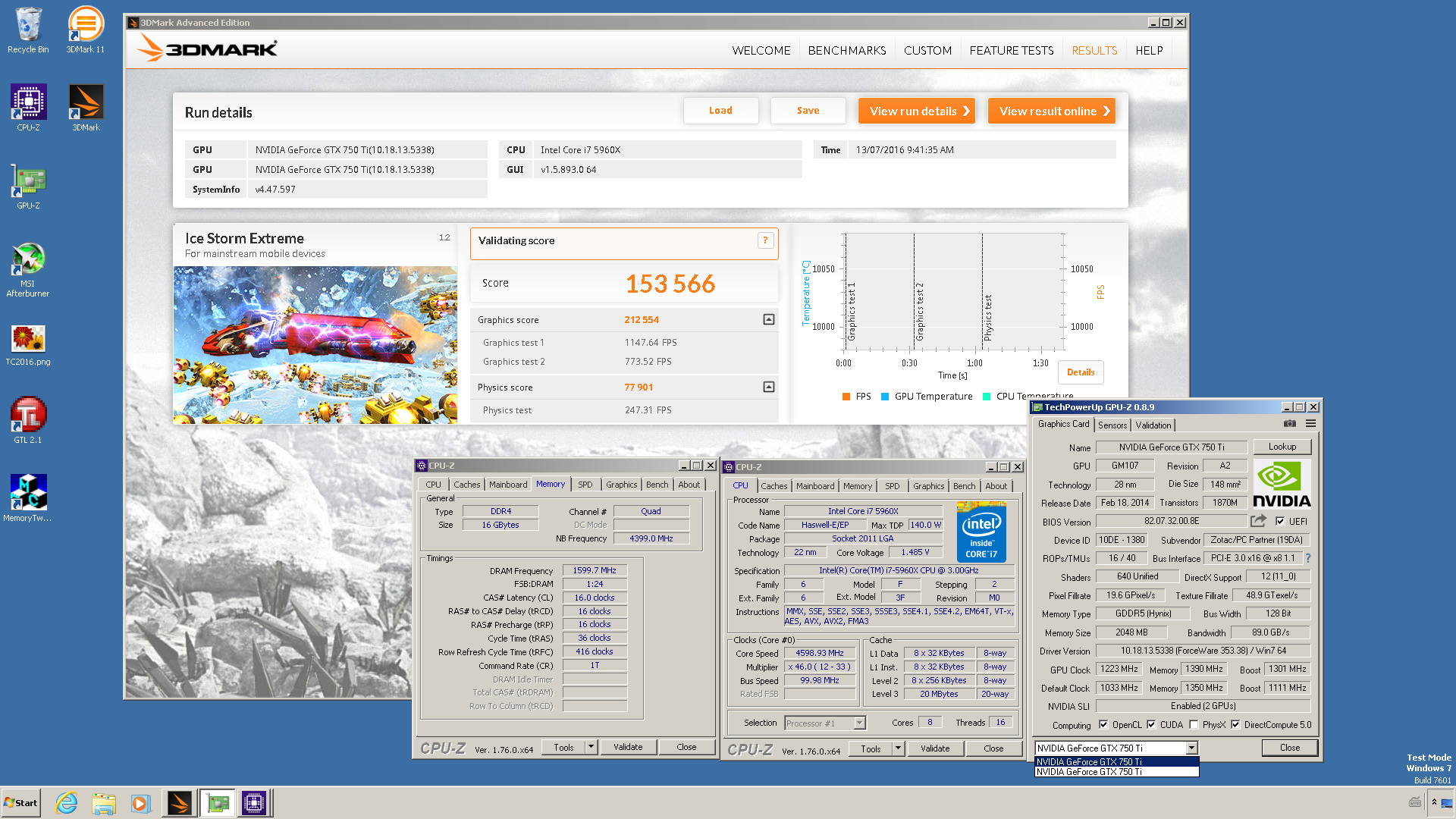1456x819 pixels.
Task: Go to the WELCOME tab in 3DMark
Action: 761,50
